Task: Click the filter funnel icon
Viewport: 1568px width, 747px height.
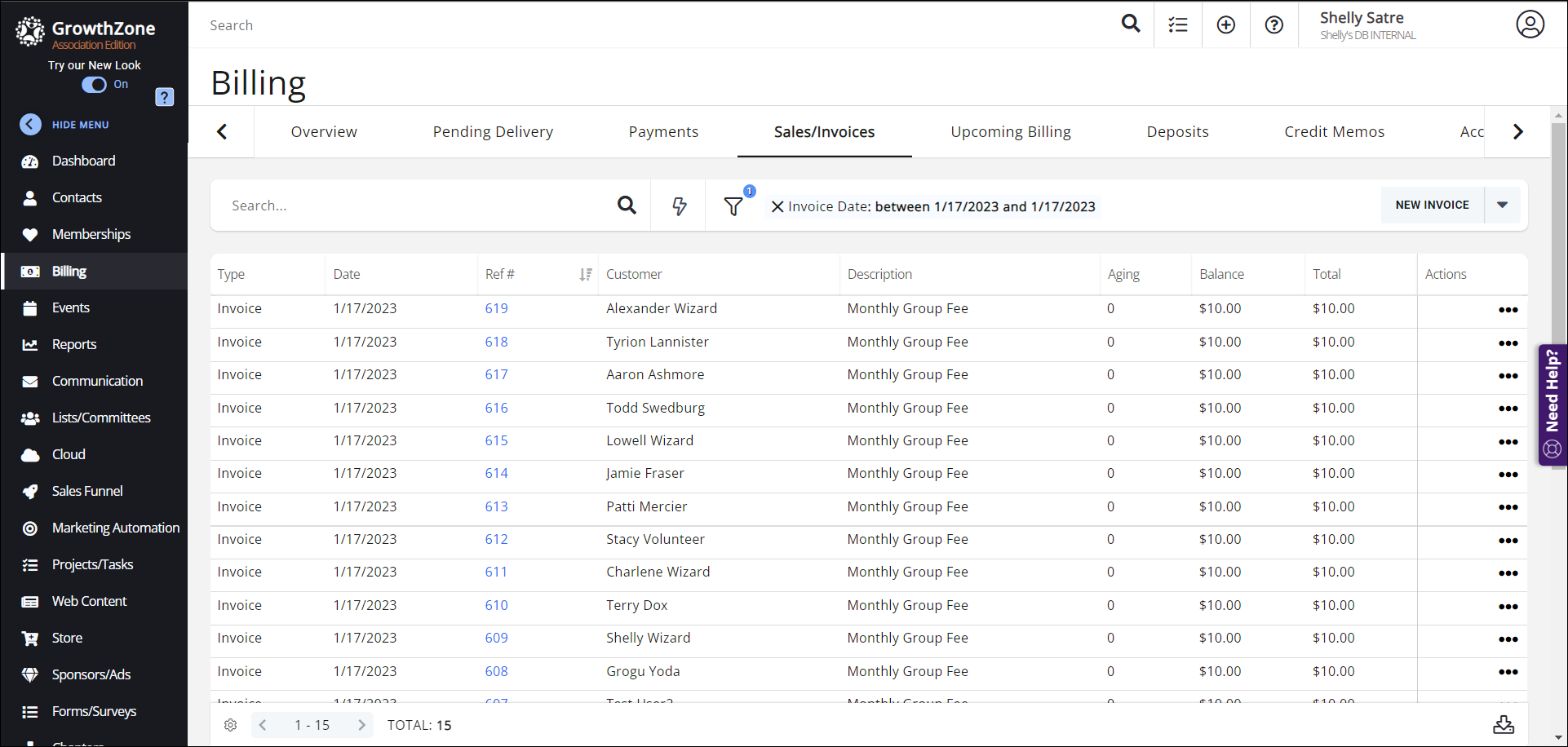Action: (733, 206)
